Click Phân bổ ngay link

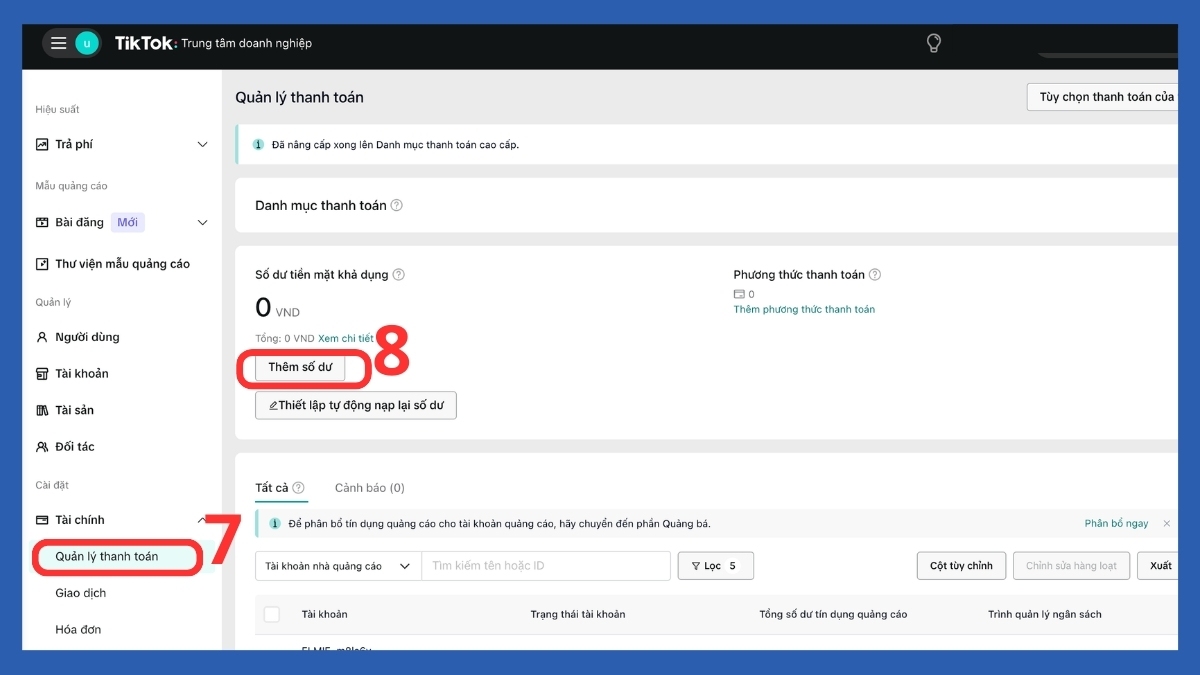click(1116, 523)
